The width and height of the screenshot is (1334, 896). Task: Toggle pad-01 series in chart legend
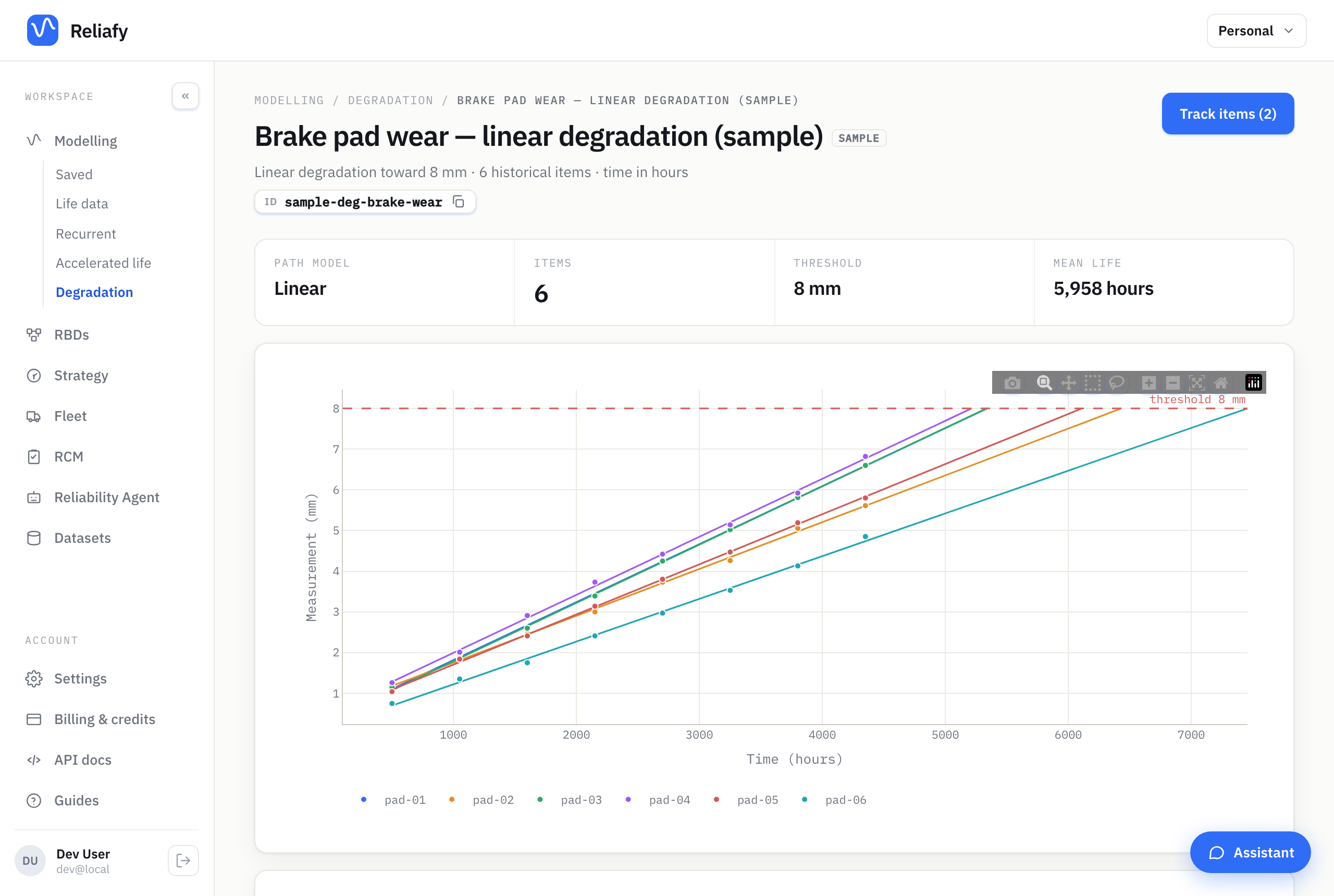click(393, 800)
